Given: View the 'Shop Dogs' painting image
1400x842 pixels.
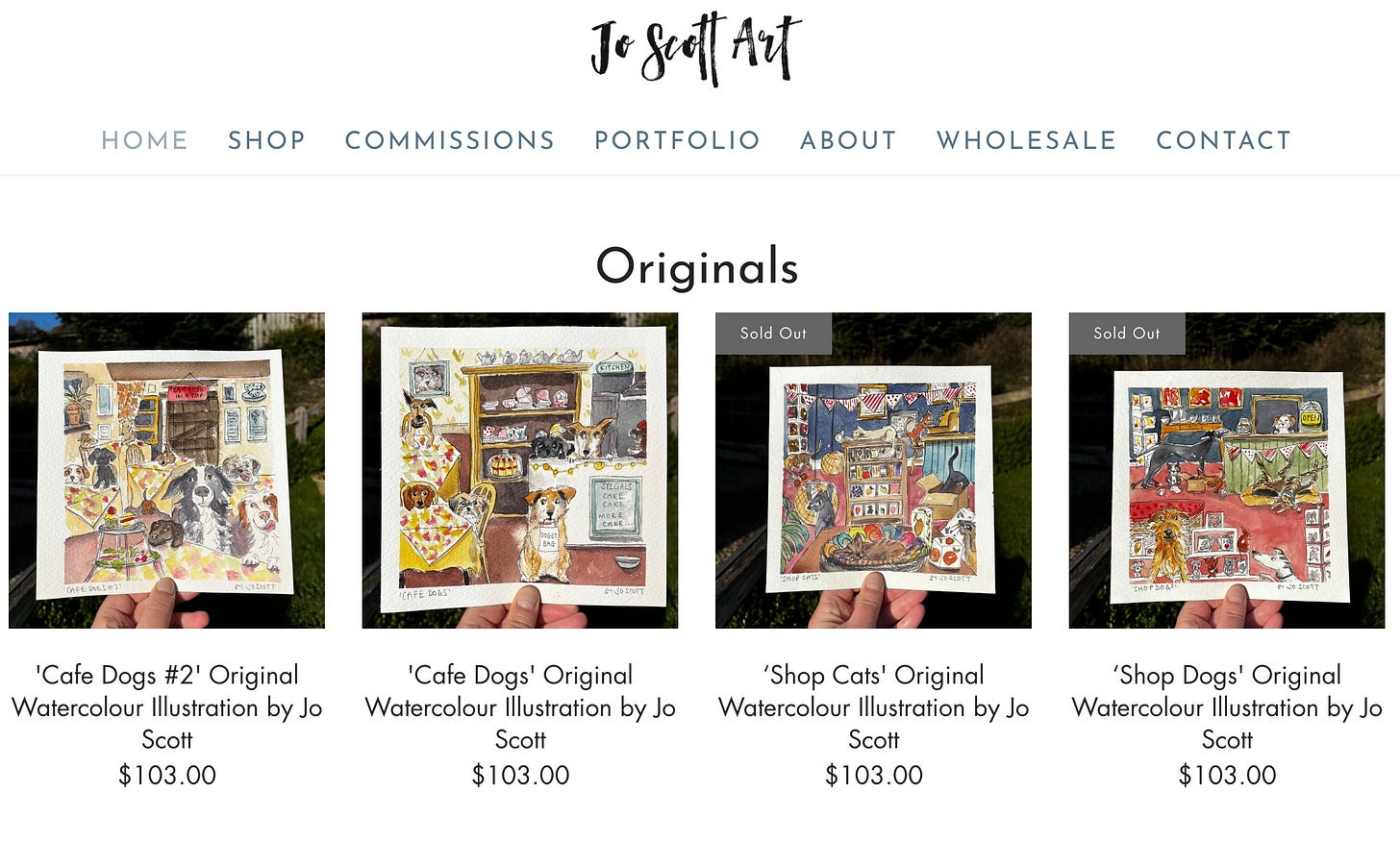Looking at the screenshot, I should (x=1227, y=470).
